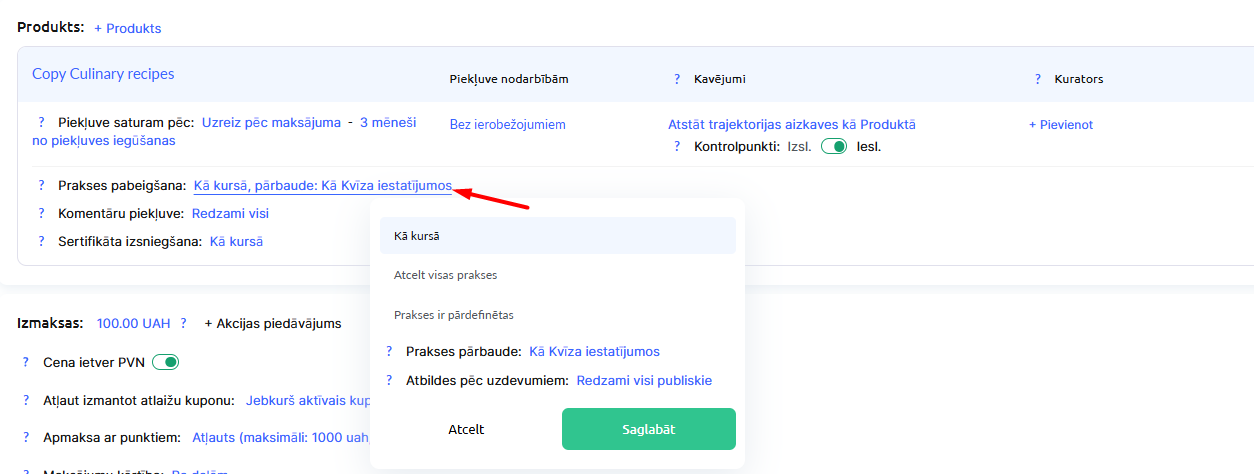Image resolution: width=1254 pixels, height=474 pixels.
Task: Click help icon next to Prakses pabeigšana
Action: pos(41,185)
